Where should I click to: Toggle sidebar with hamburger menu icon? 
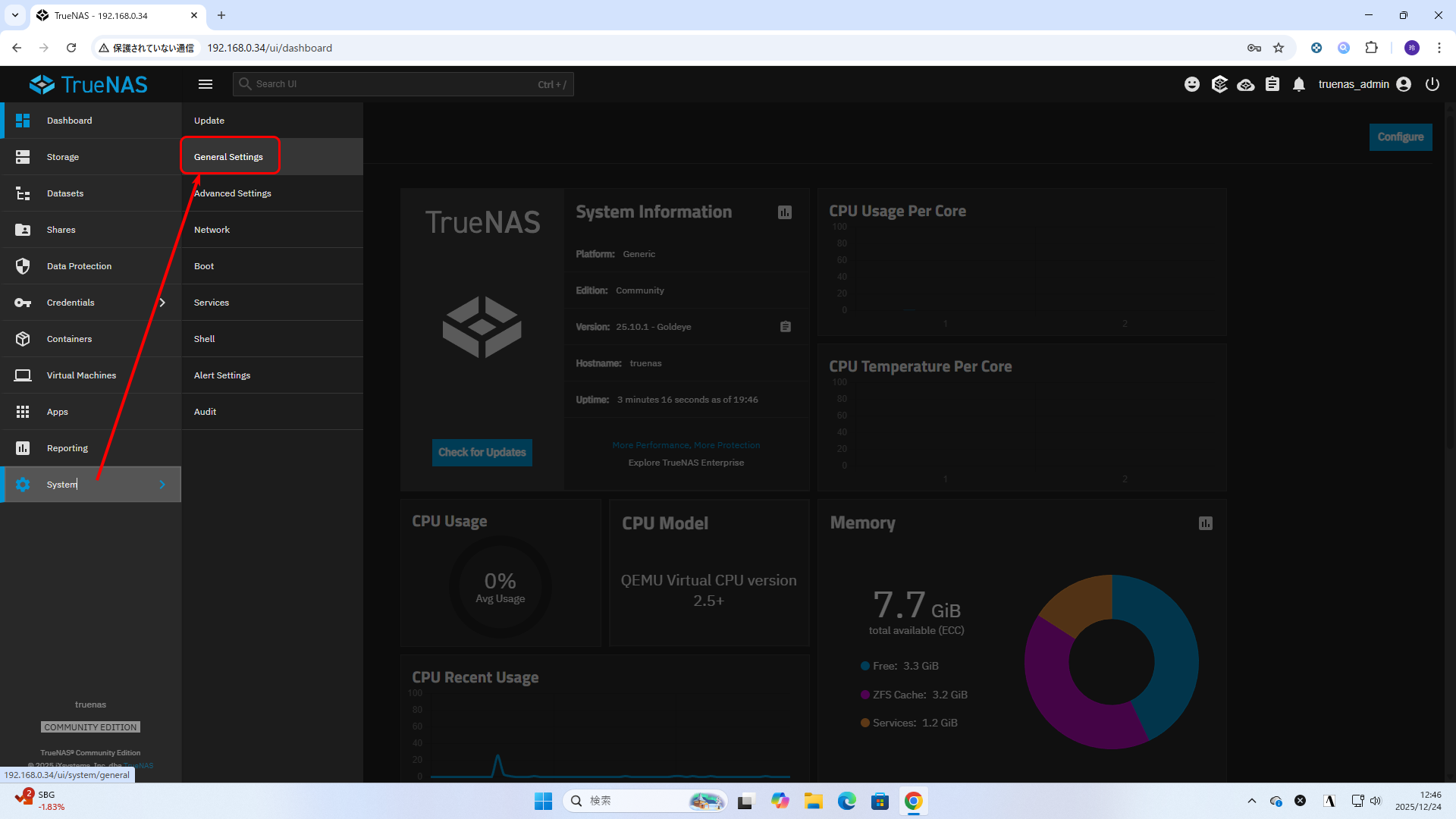[206, 84]
